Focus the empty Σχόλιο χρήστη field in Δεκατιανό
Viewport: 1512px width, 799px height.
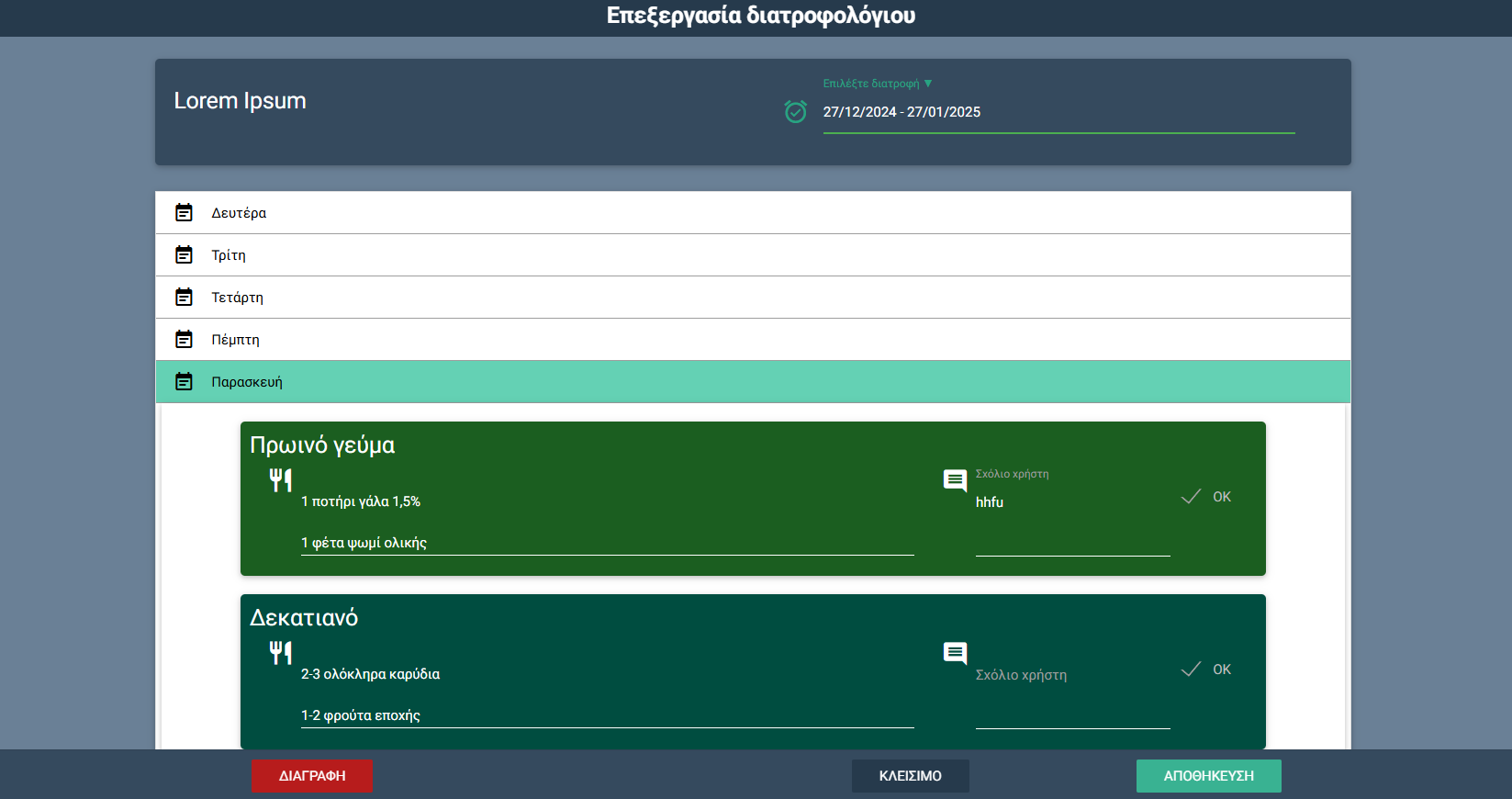1073,694
